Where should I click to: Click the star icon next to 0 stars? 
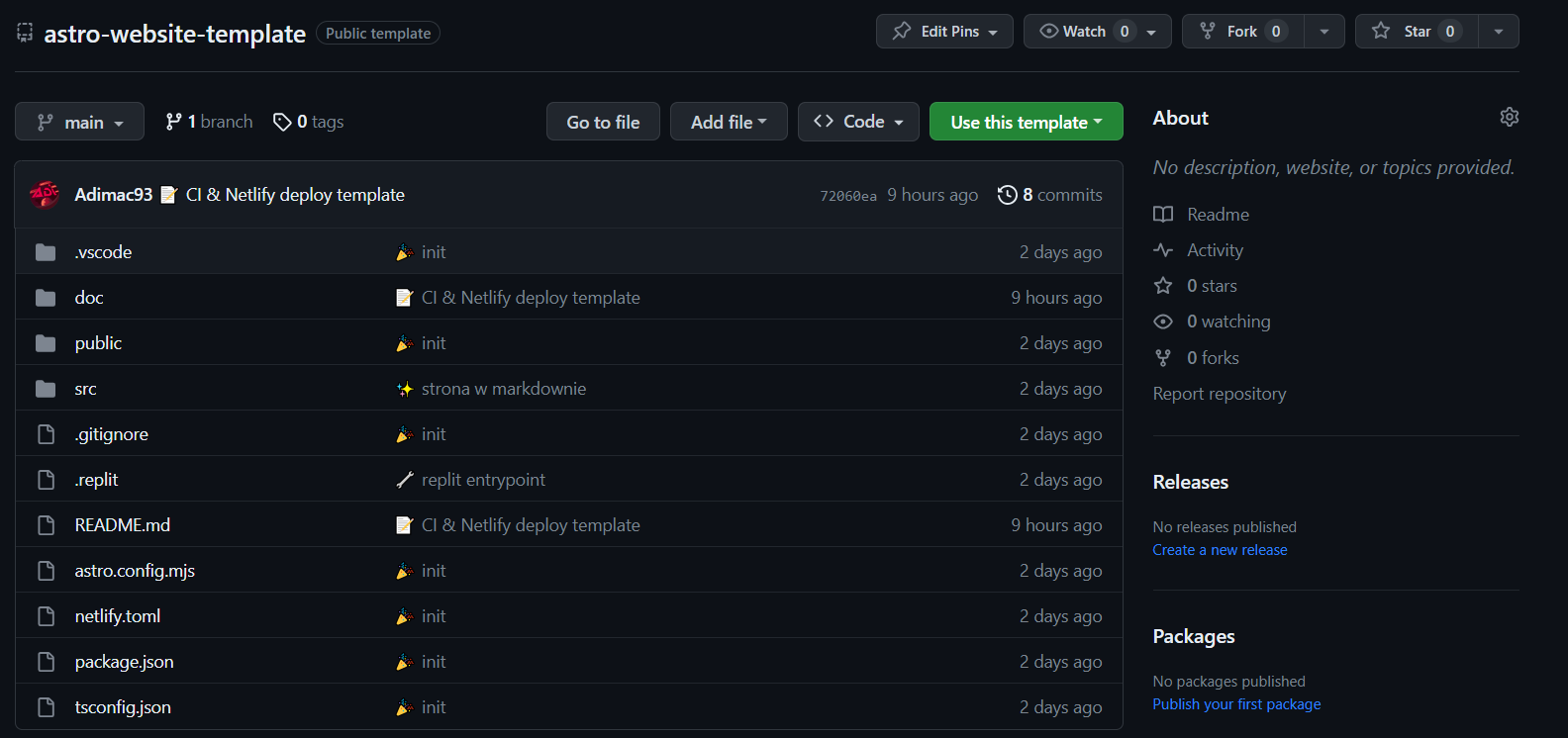(x=1163, y=286)
